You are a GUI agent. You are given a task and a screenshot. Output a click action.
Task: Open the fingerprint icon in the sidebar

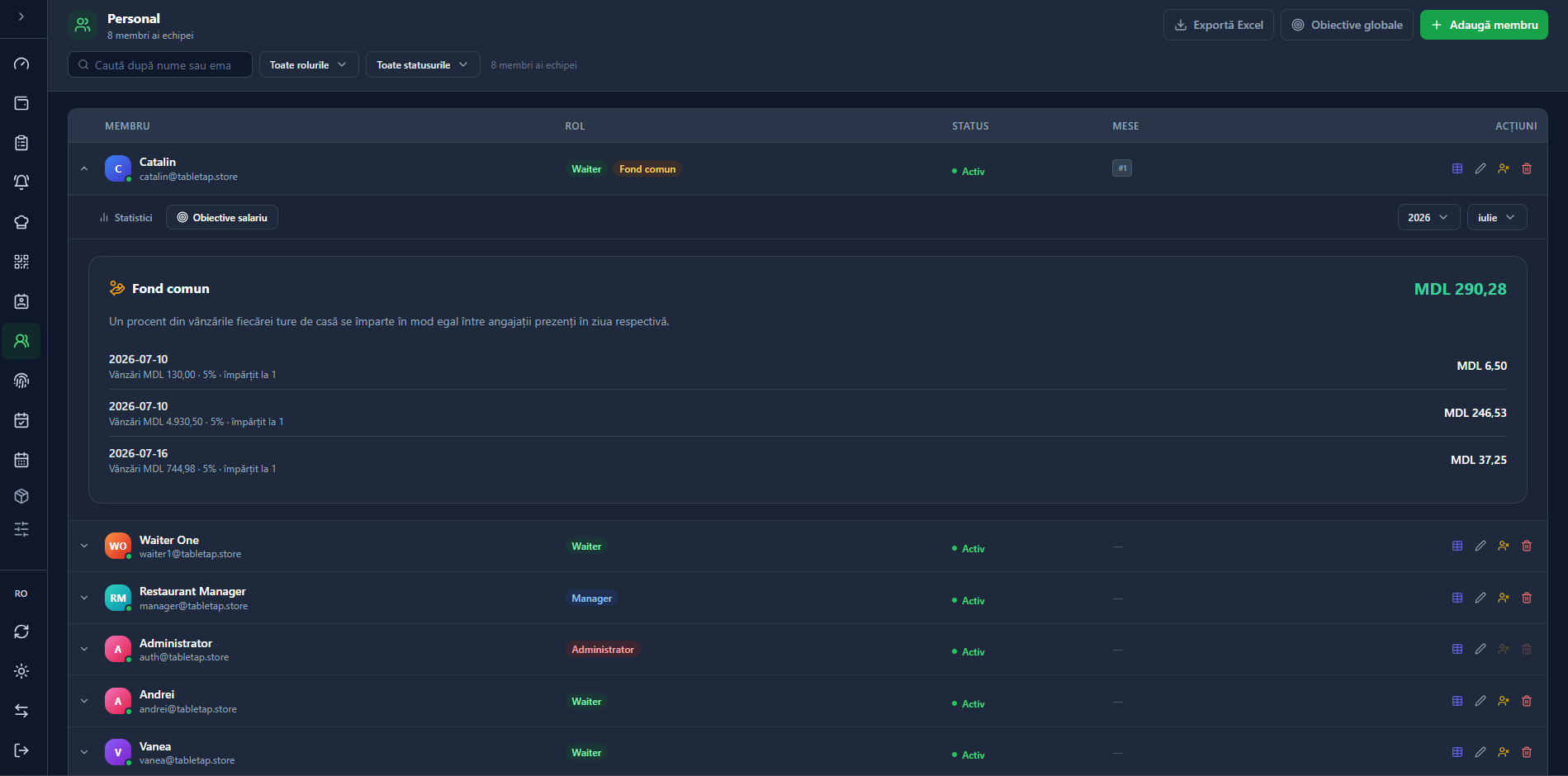point(21,381)
